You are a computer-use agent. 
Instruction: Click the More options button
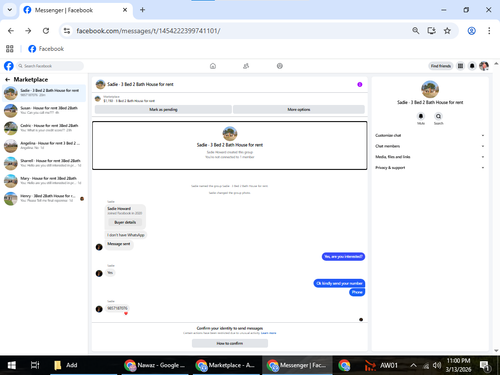299,109
